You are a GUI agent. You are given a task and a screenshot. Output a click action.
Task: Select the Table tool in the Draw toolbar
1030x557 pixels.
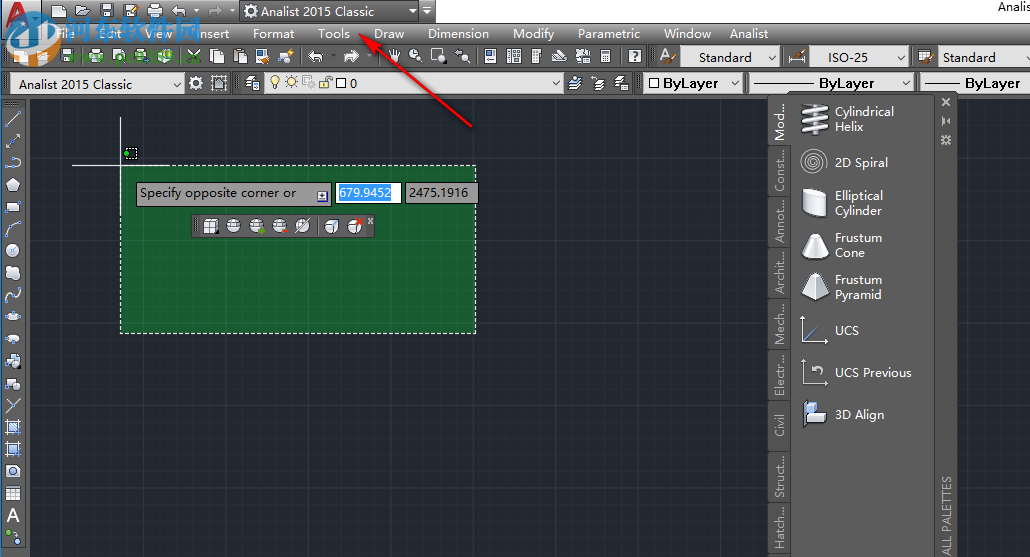tap(12, 493)
